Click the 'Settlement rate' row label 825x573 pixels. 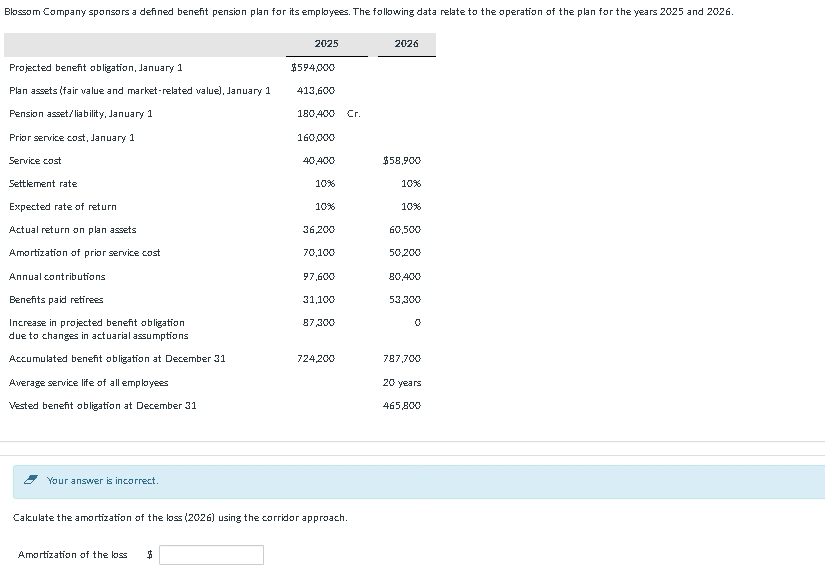click(x=43, y=184)
